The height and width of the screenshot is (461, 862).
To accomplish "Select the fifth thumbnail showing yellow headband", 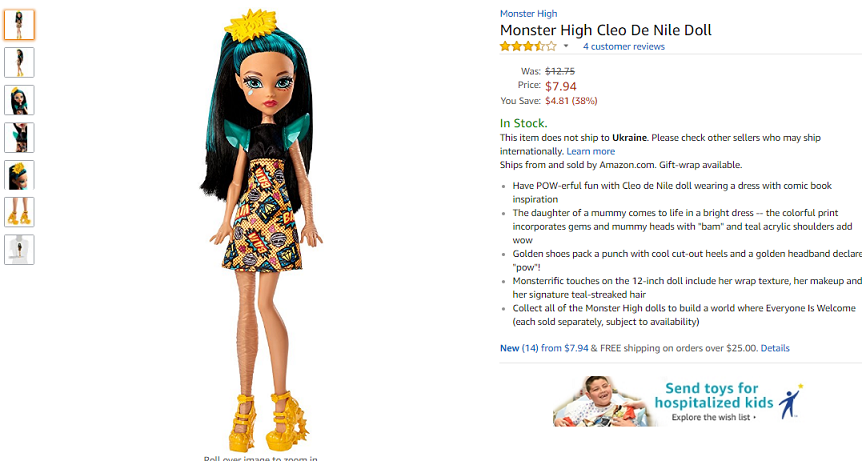I will [19, 175].
